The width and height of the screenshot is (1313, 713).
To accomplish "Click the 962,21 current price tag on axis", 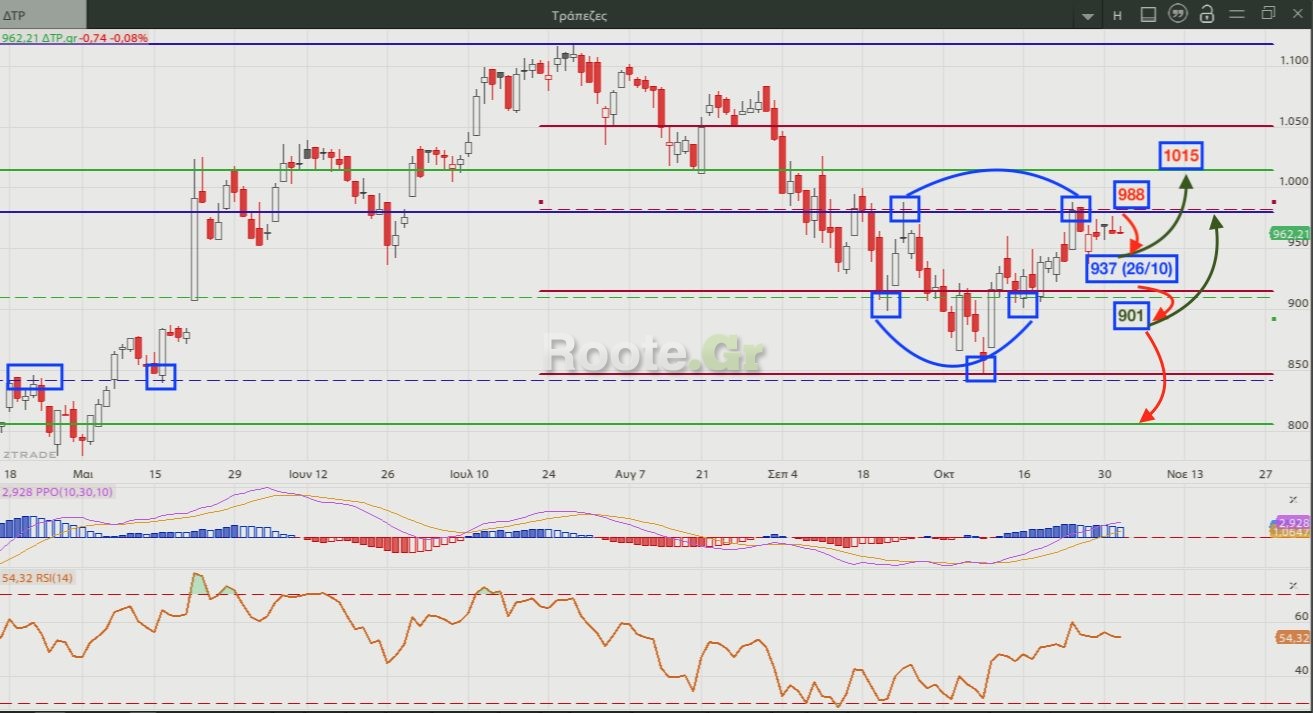I will click(1289, 234).
